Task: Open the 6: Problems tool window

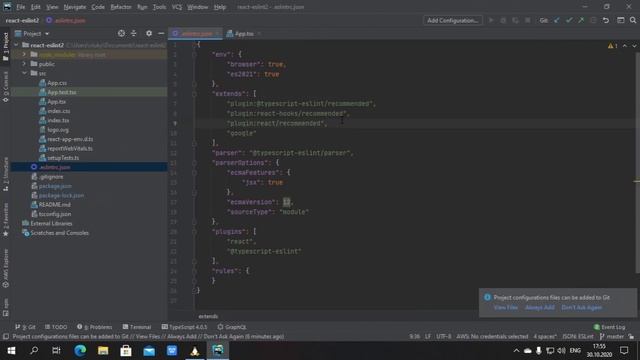Action: [94, 327]
